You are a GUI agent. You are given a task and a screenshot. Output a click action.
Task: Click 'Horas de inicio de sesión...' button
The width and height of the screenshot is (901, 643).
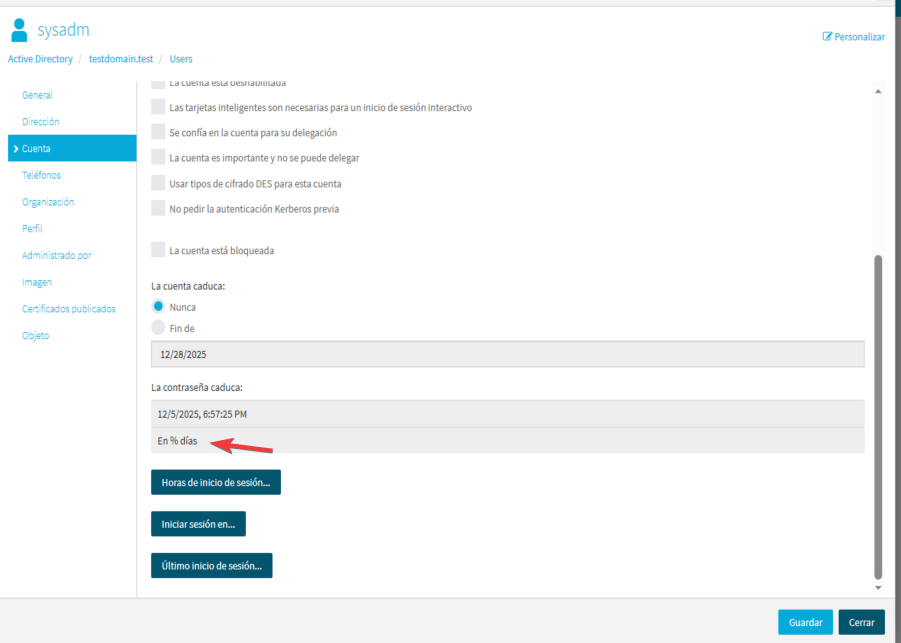pos(215,481)
